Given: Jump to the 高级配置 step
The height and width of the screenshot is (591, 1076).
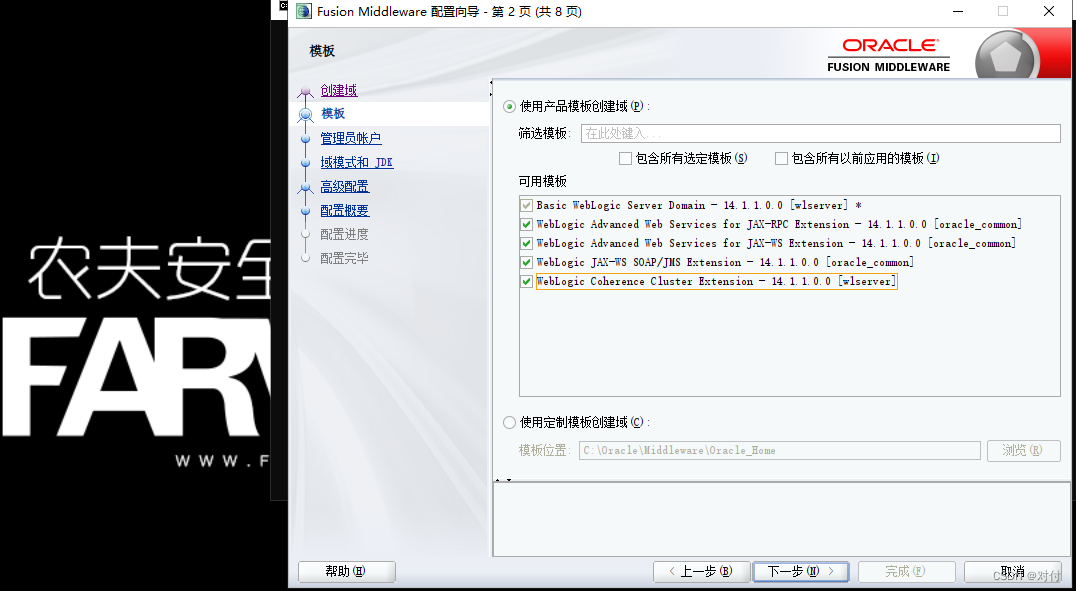Looking at the screenshot, I should pyautogui.click(x=344, y=186).
